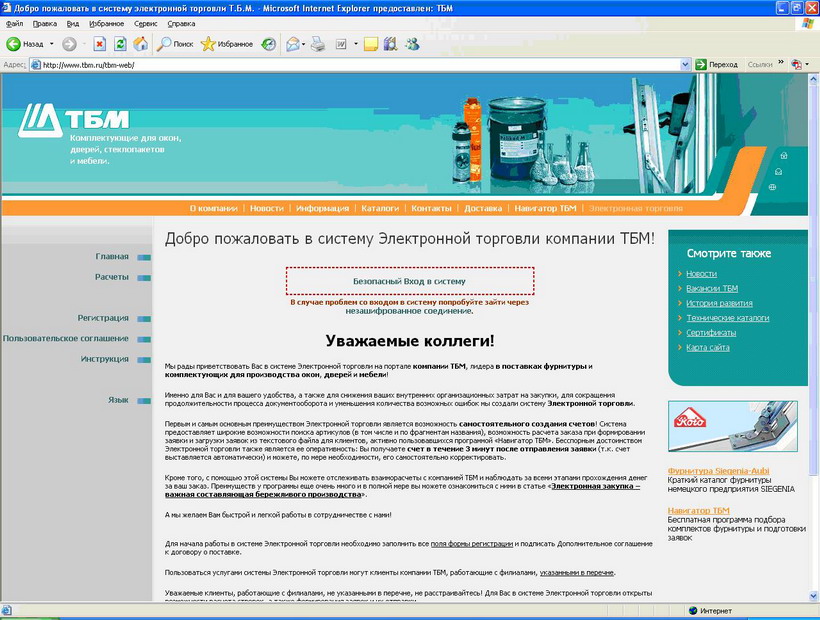
Task: Open Фурнитура Siegenia-Aubi link
Action: click(x=719, y=471)
